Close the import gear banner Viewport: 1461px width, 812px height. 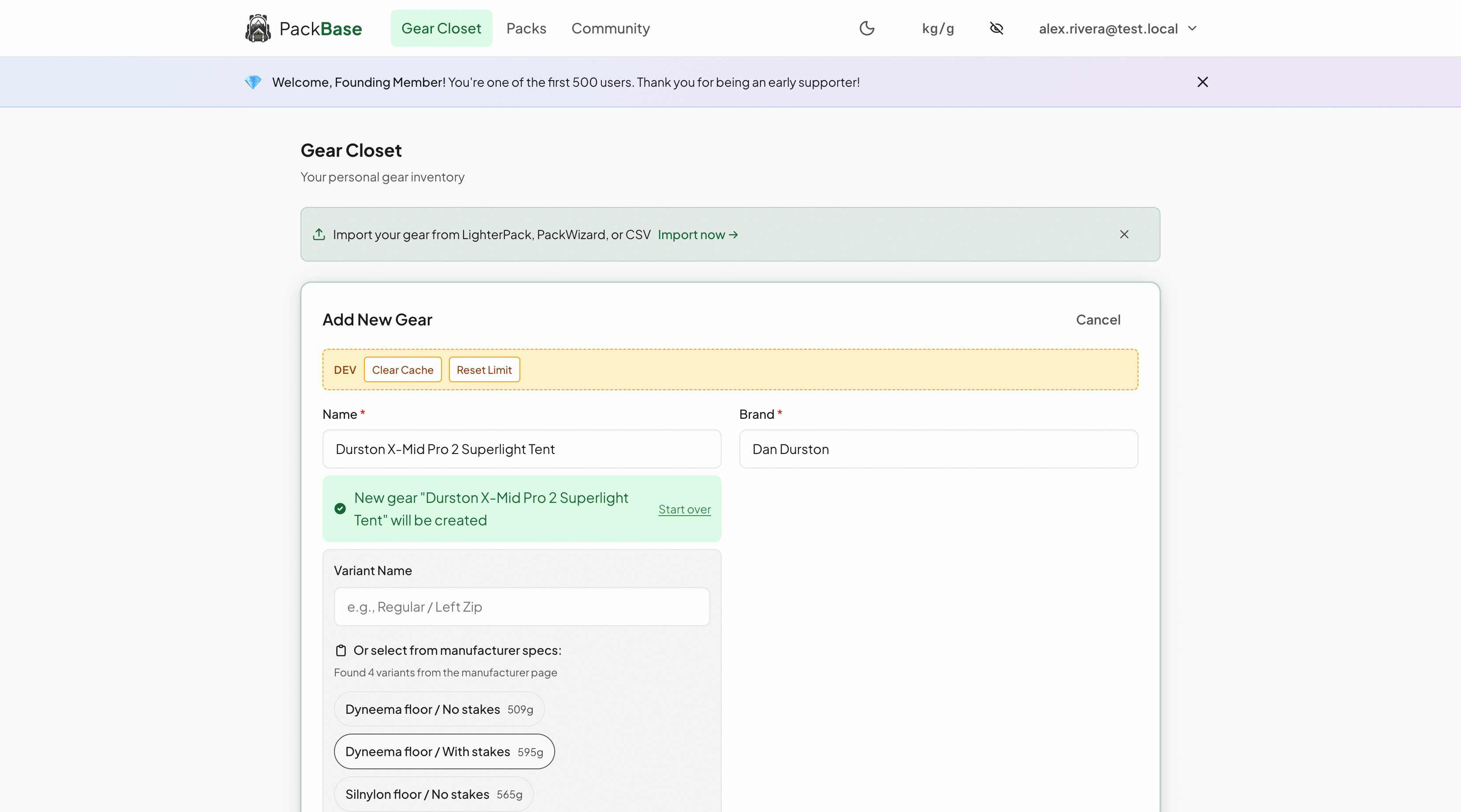[x=1124, y=234]
